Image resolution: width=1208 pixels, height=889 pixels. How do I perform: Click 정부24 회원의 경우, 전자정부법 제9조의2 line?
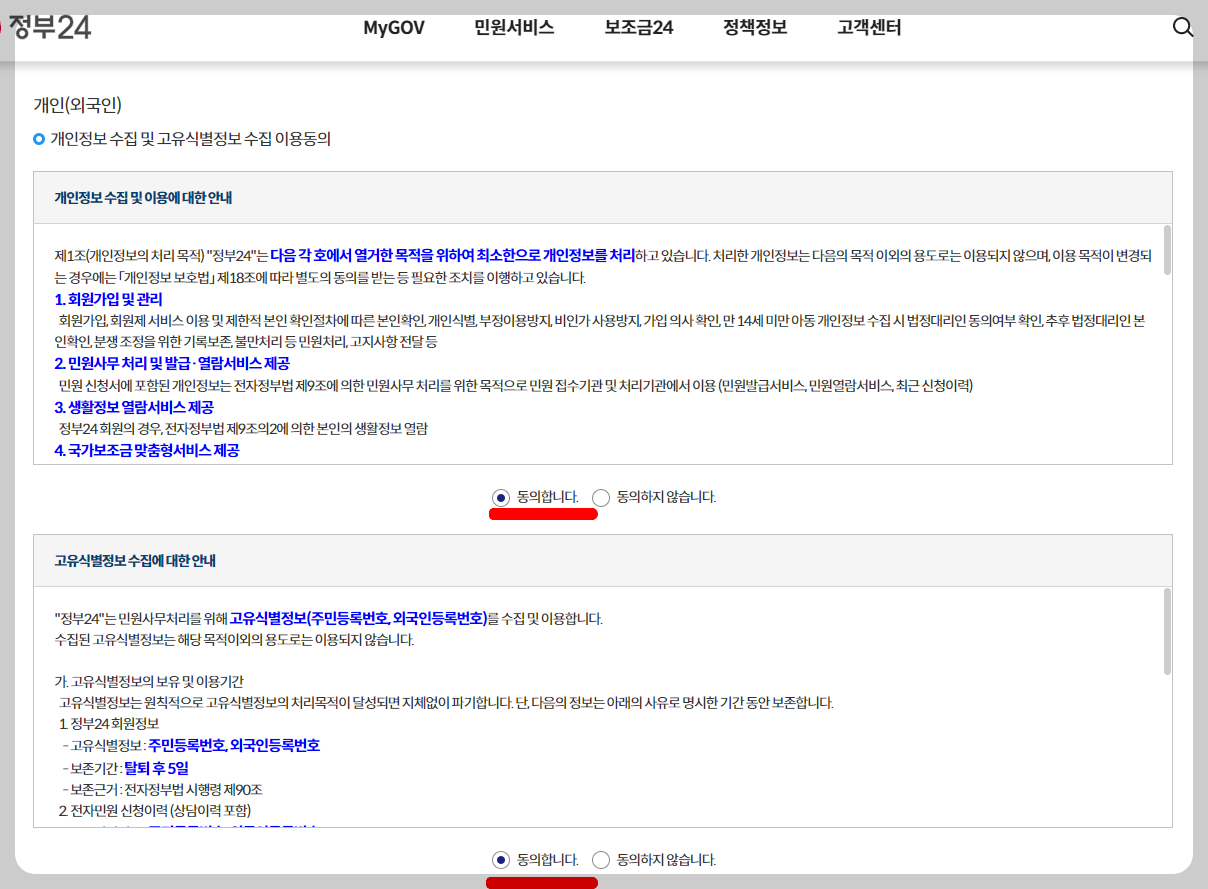coord(243,429)
